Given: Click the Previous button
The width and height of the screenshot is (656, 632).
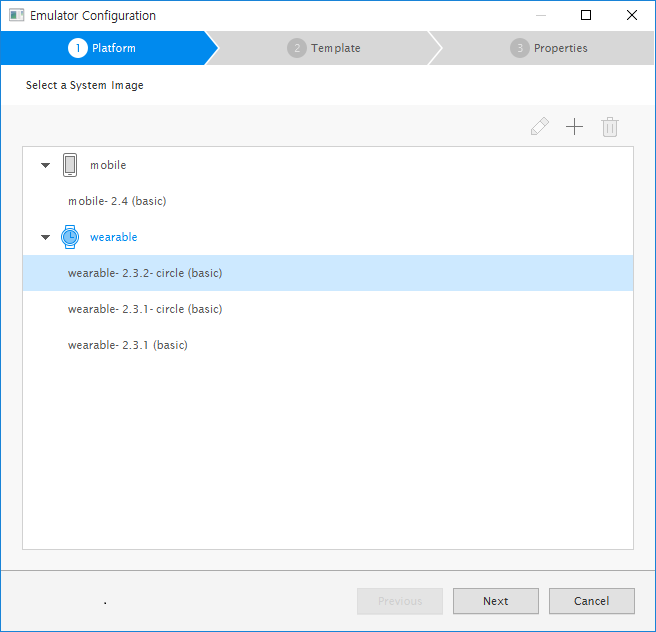Looking at the screenshot, I should (400, 601).
